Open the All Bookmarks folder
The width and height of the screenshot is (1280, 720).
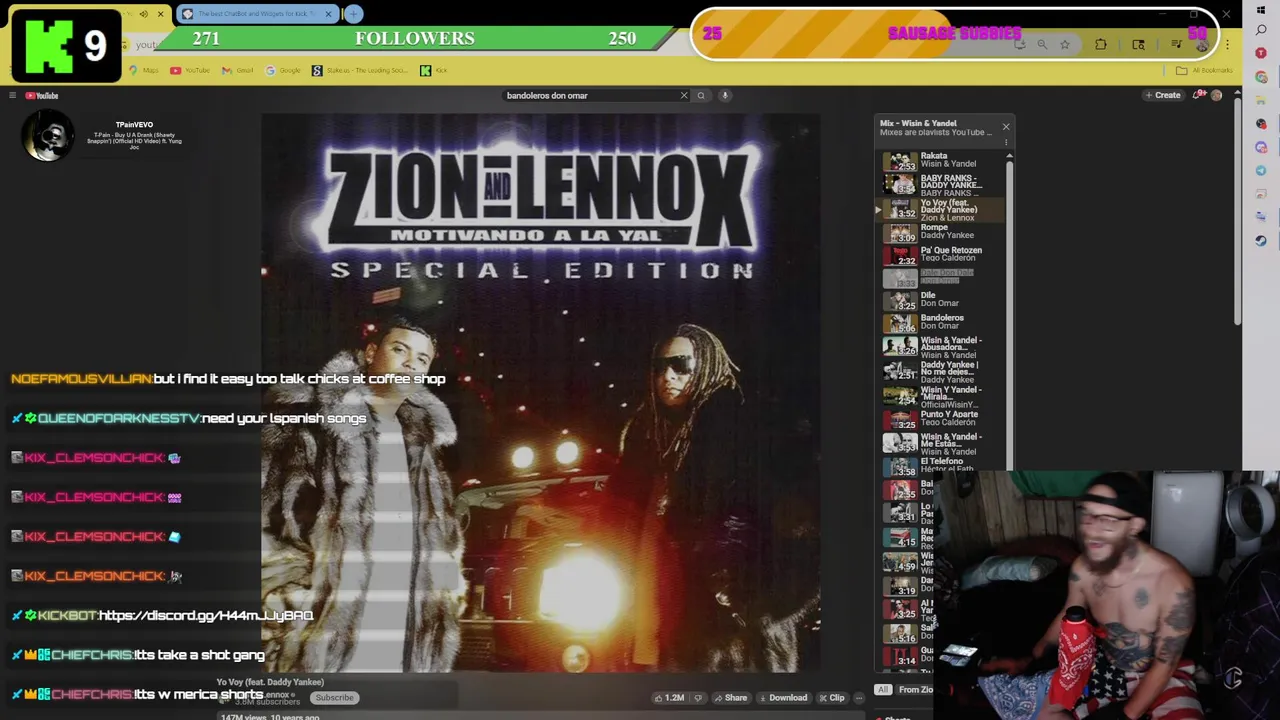pos(1205,70)
